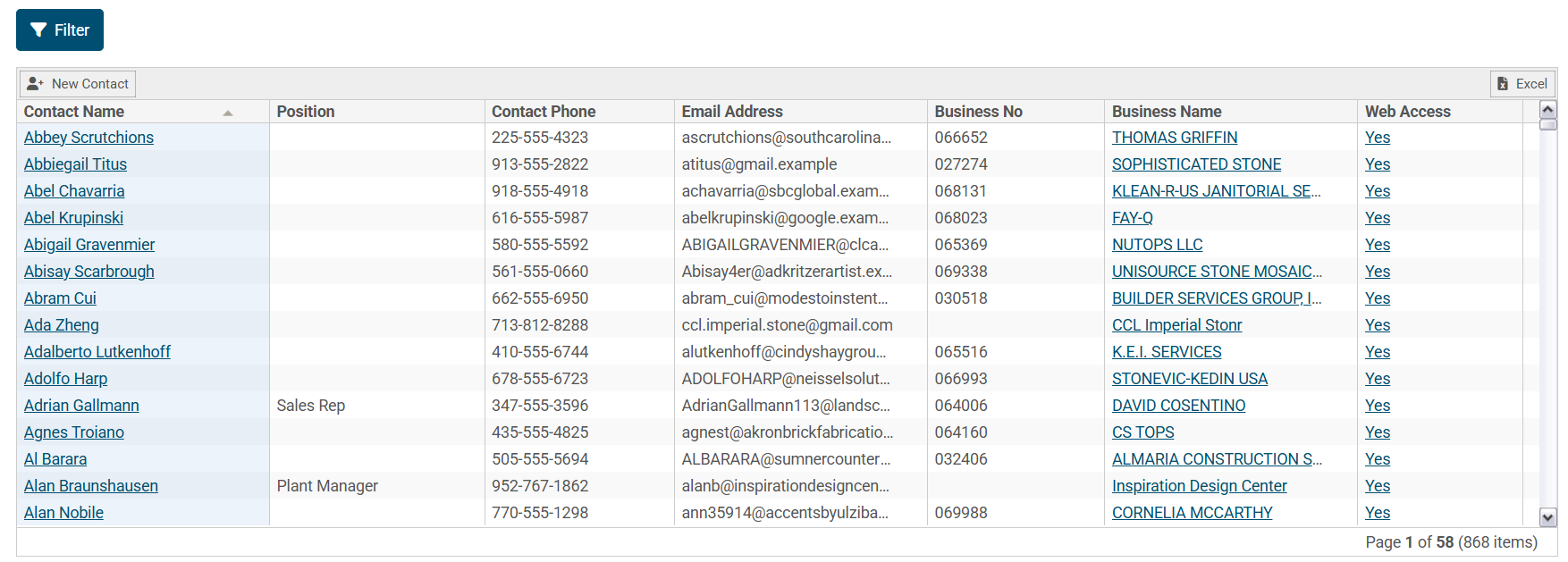Click Web Access Yes for Alan Nobile
Screen dimensions: 1568x562
pos(1378,513)
